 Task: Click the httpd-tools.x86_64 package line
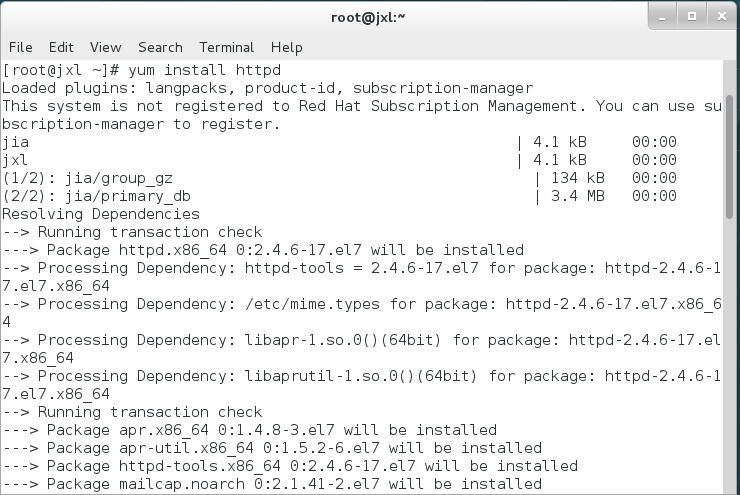(x=290, y=466)
